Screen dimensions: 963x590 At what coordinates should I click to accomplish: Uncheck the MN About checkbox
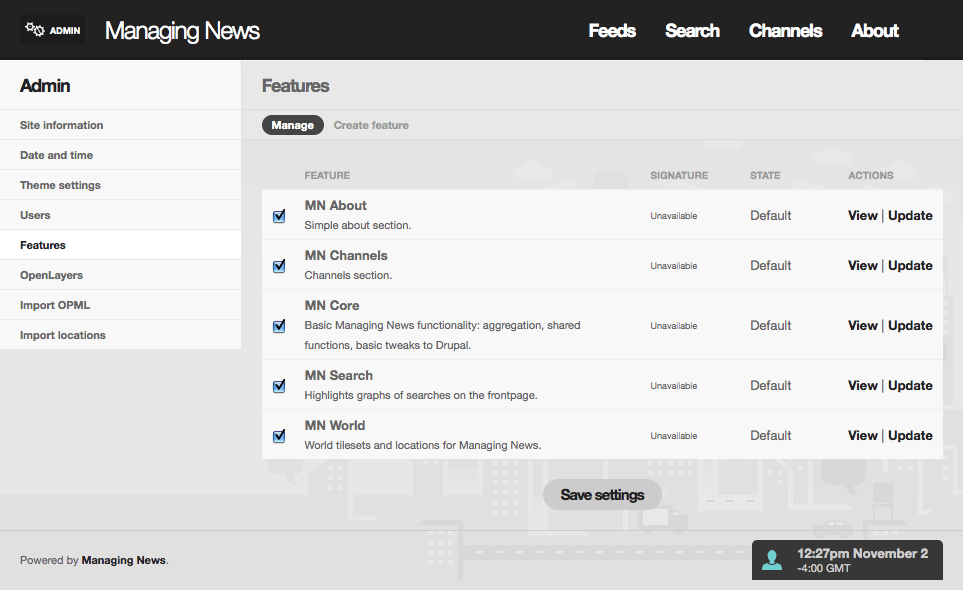pos(279,215)
